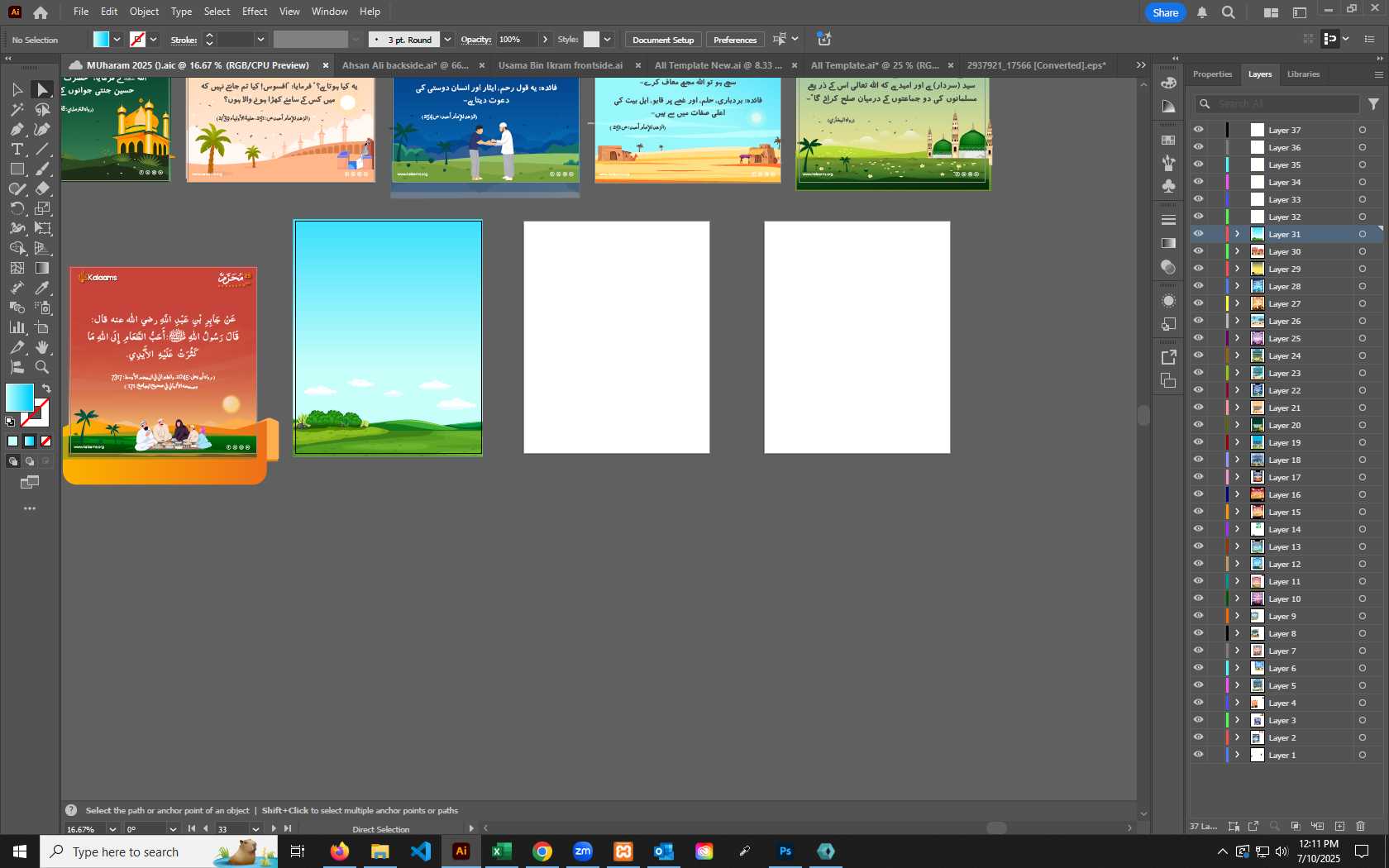Open the Effect menu
Viewport: 1389px width, 868px height.
coord(255,12)
